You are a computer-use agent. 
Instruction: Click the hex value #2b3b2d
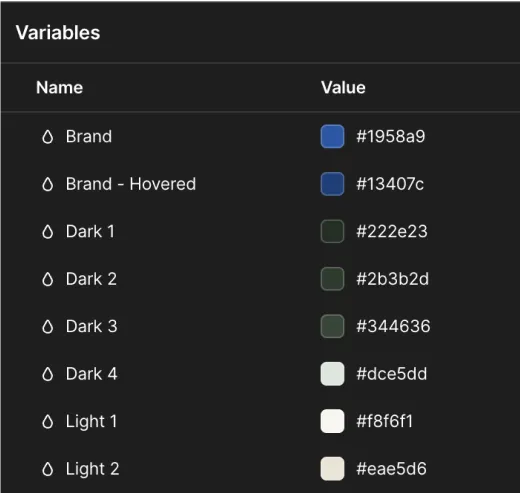click(x=392, y=279)
